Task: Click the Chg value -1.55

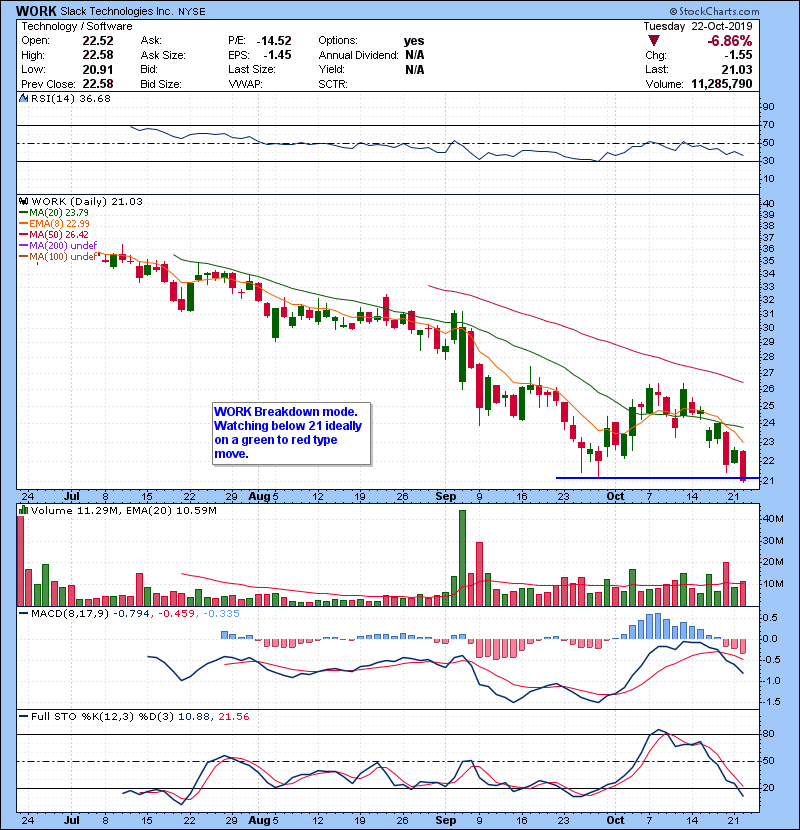Action: [739, 55]
